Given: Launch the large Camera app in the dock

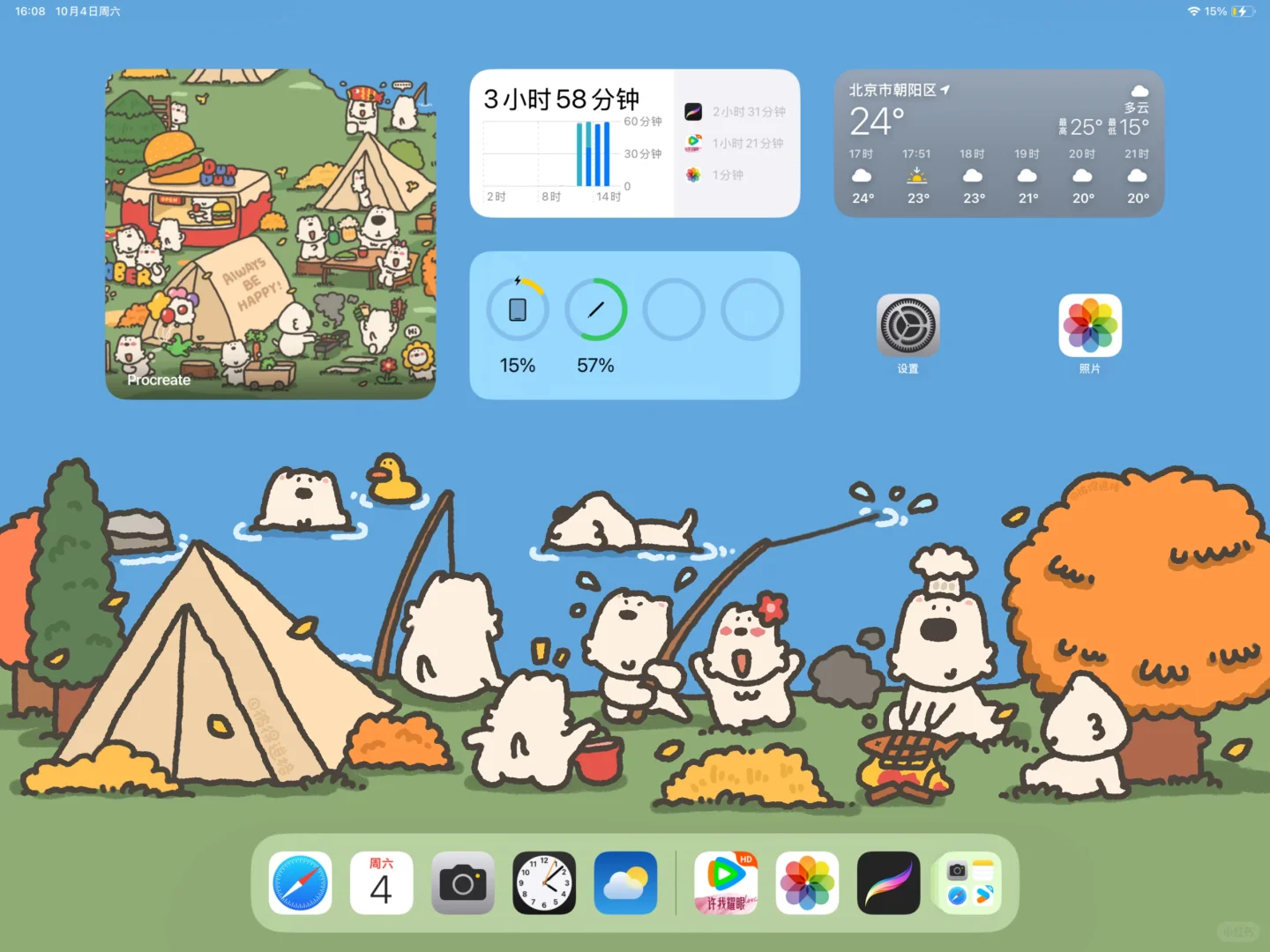Looking at the screenshot, I should [x=463, y=883].
